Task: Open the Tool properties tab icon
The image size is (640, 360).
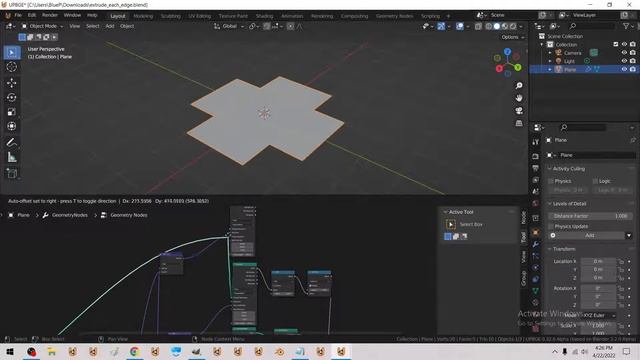Action: click(536, 142)
